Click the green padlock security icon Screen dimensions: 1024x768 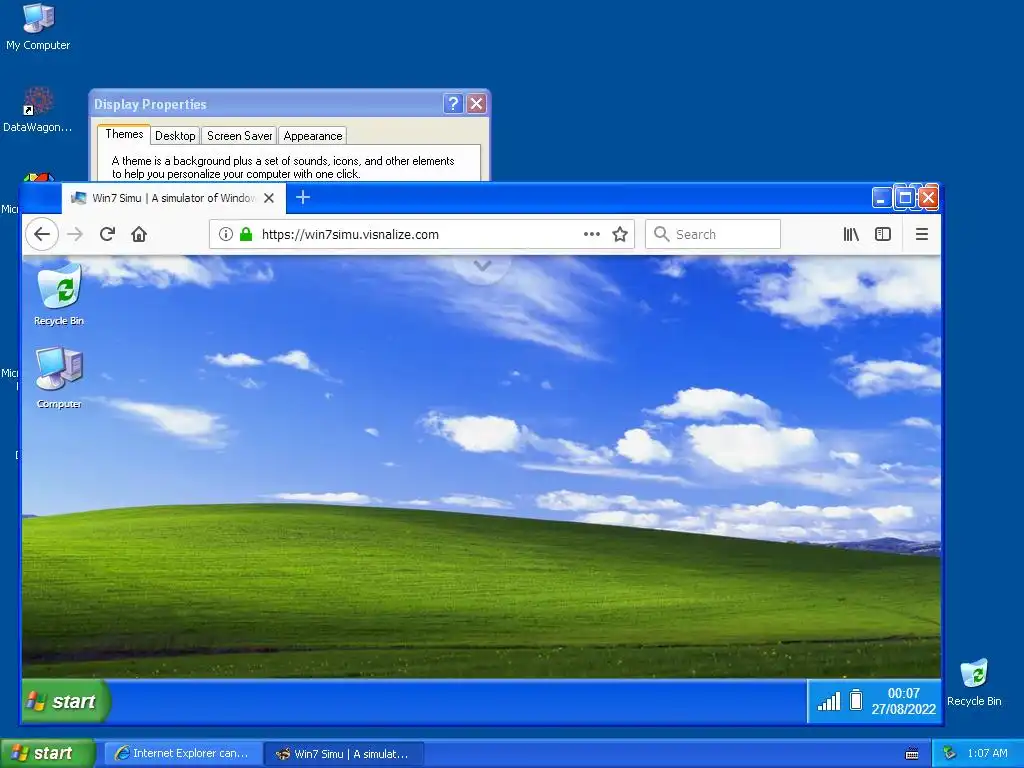[246, 234]
